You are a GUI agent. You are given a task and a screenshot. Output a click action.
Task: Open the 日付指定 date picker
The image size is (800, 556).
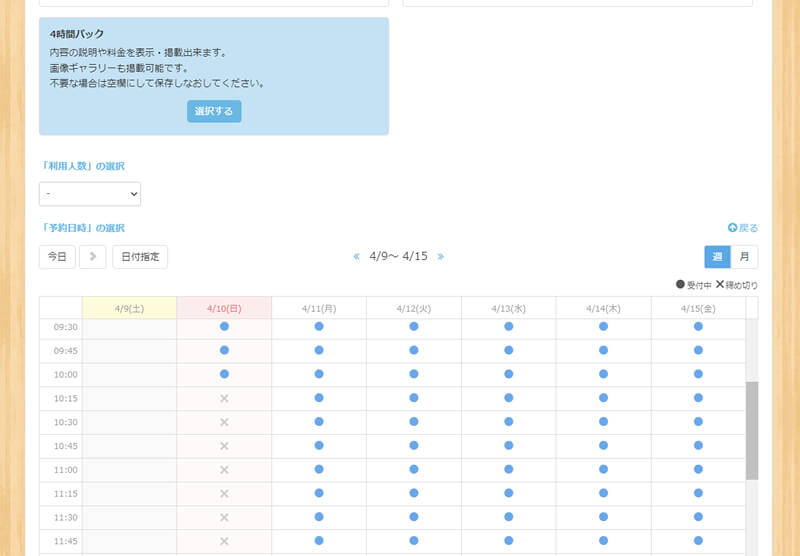tap(140, 257)
